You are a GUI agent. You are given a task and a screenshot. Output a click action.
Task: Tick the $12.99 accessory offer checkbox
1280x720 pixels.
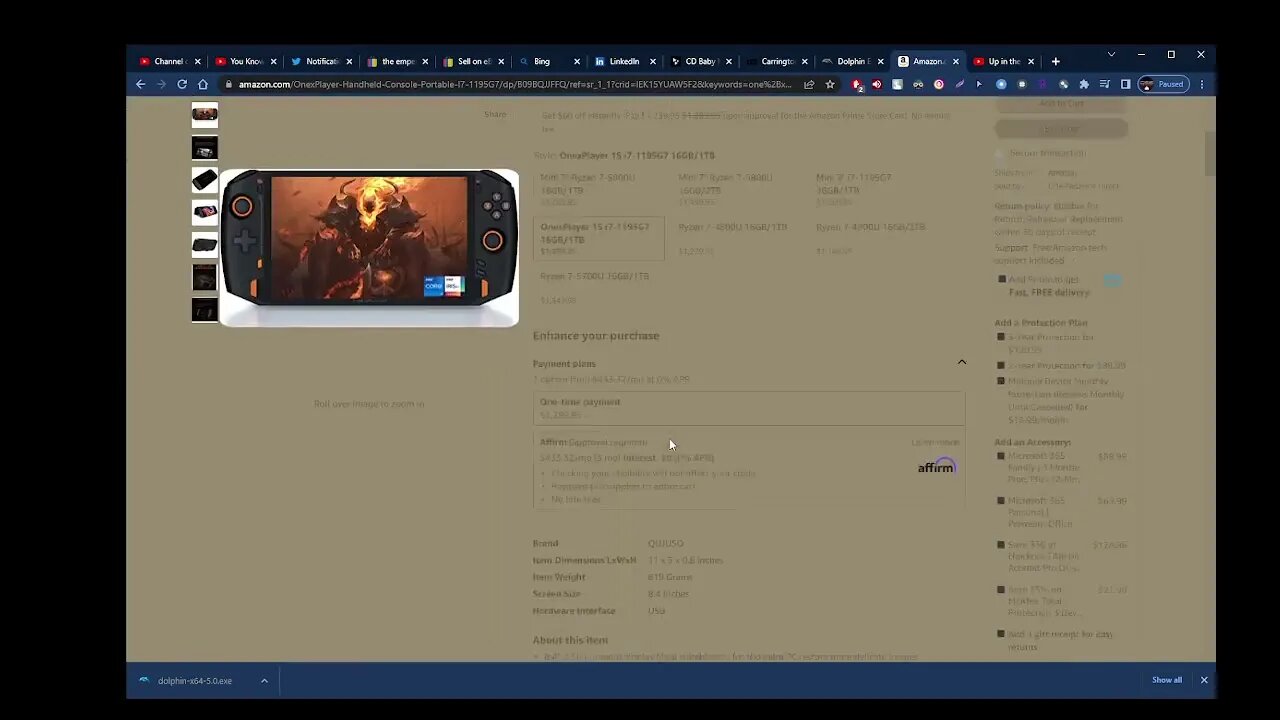coord(1001,545)
